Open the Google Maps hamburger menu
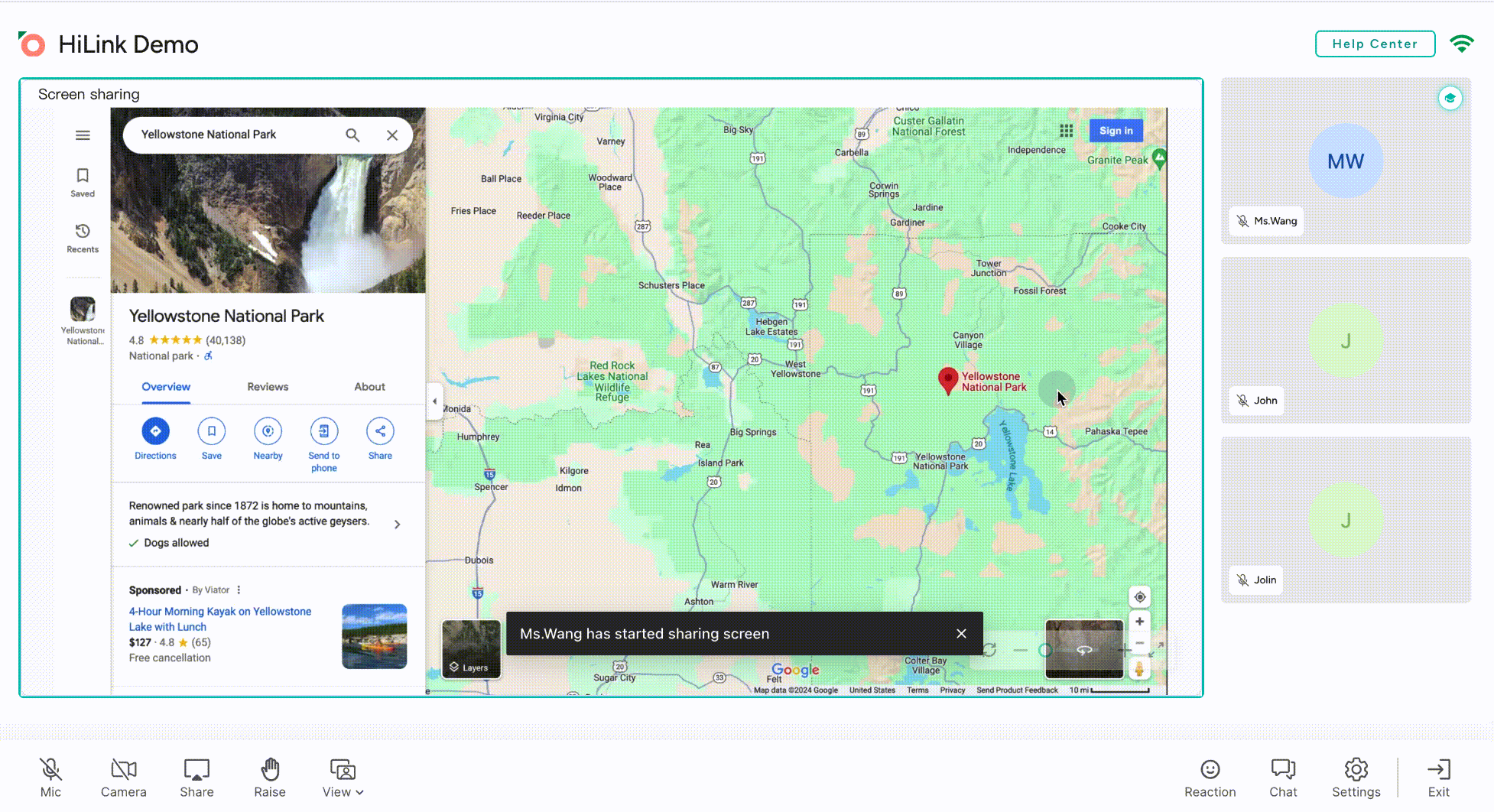 (x=83, y=135)
